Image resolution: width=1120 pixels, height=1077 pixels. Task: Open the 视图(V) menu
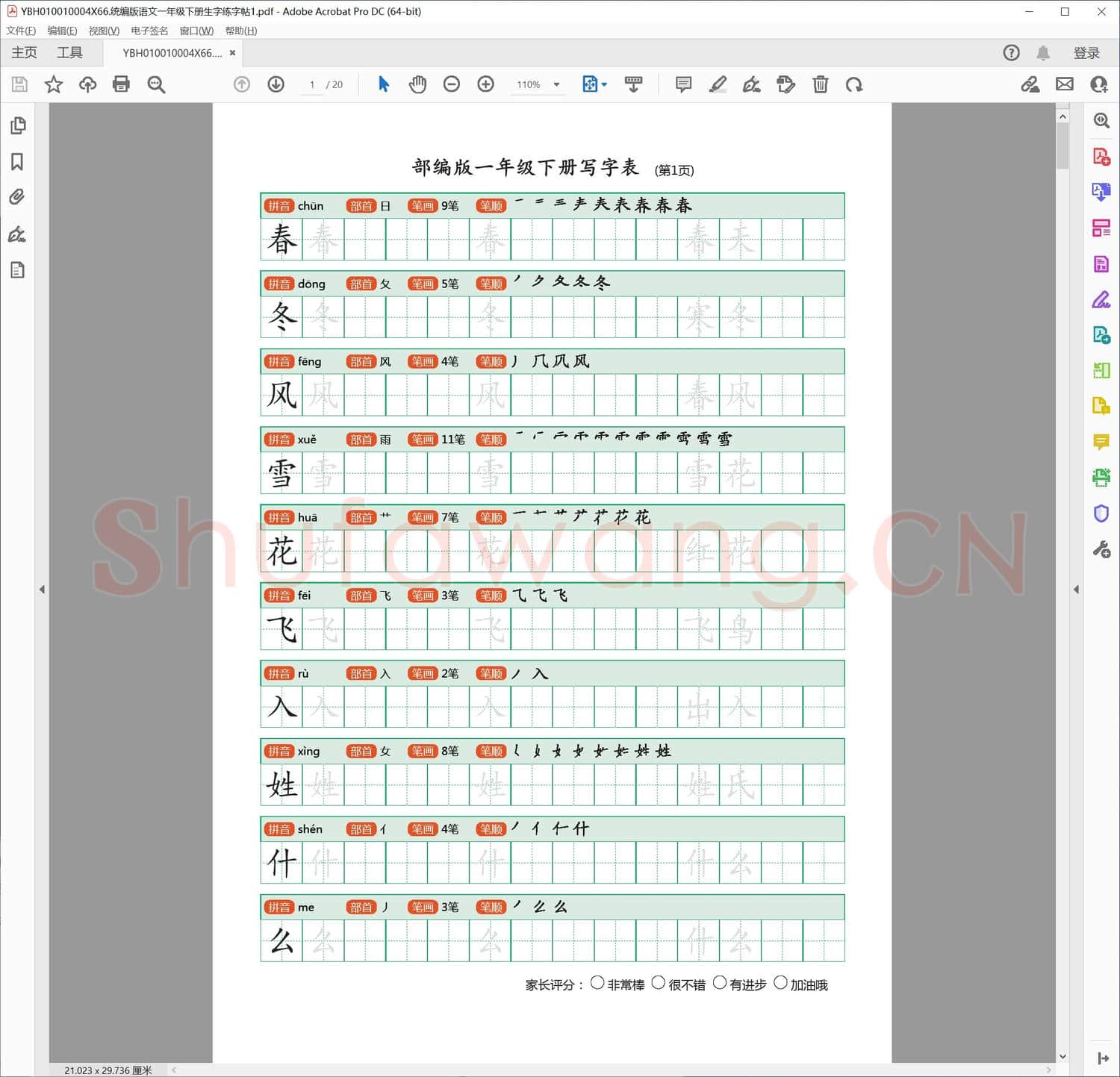(104, 31)
